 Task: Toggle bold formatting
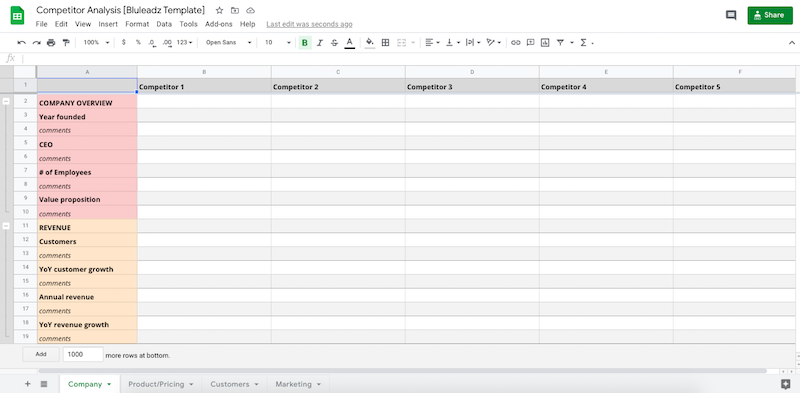pyautogui.click(x=305, y=43)
